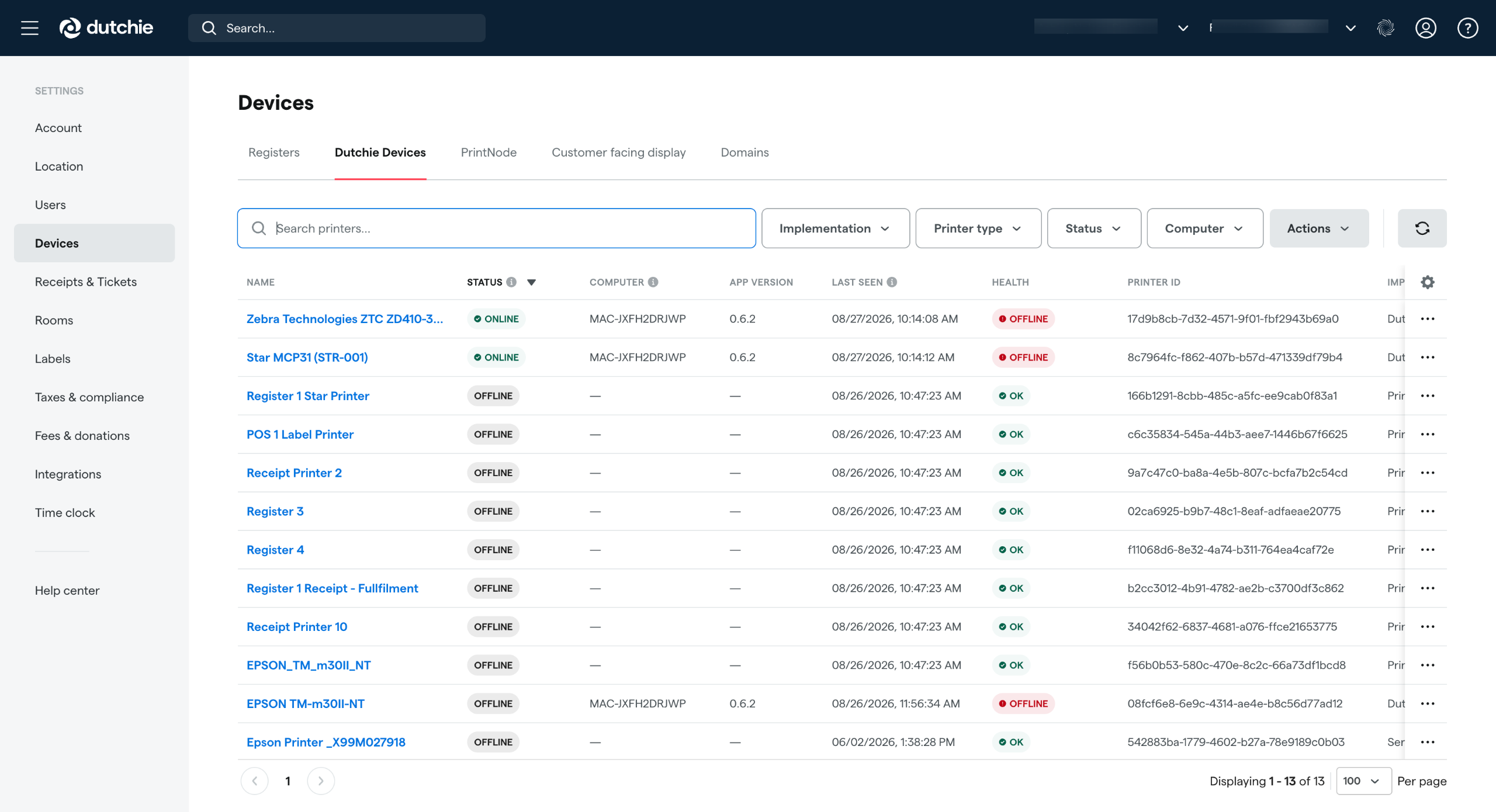Image resolution: width=1496 pixels, height=812 pixels.
Task: Open the user profile icon
Action: [x=1425, y=28]
